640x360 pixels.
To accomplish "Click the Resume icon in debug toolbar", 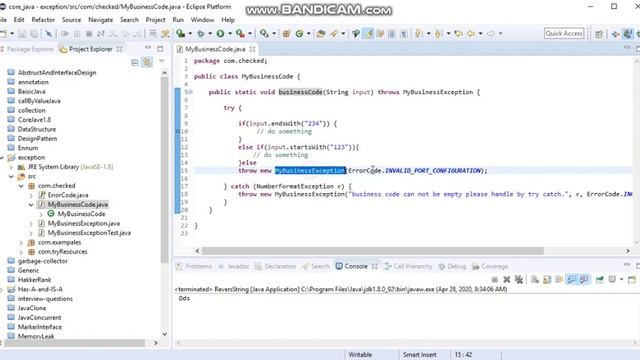I will 65,33.
